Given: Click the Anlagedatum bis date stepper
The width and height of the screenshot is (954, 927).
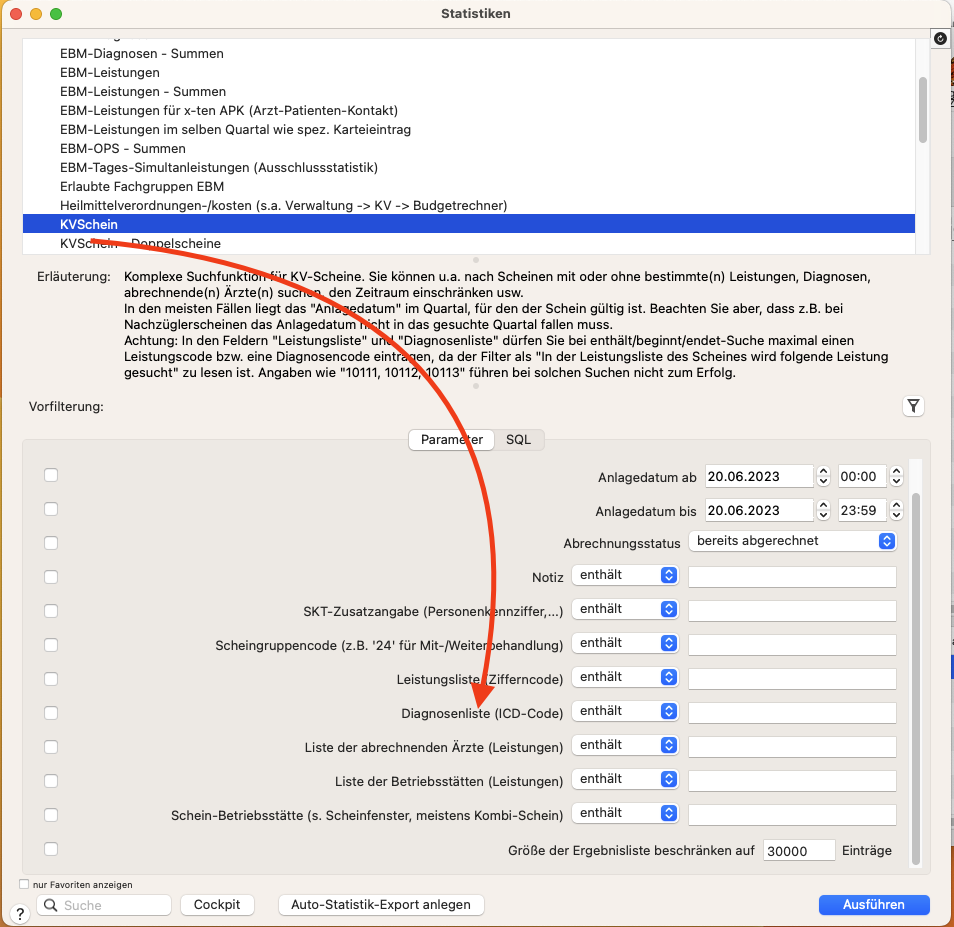Looking at the screenshot, I should click(x=823, y=510).
